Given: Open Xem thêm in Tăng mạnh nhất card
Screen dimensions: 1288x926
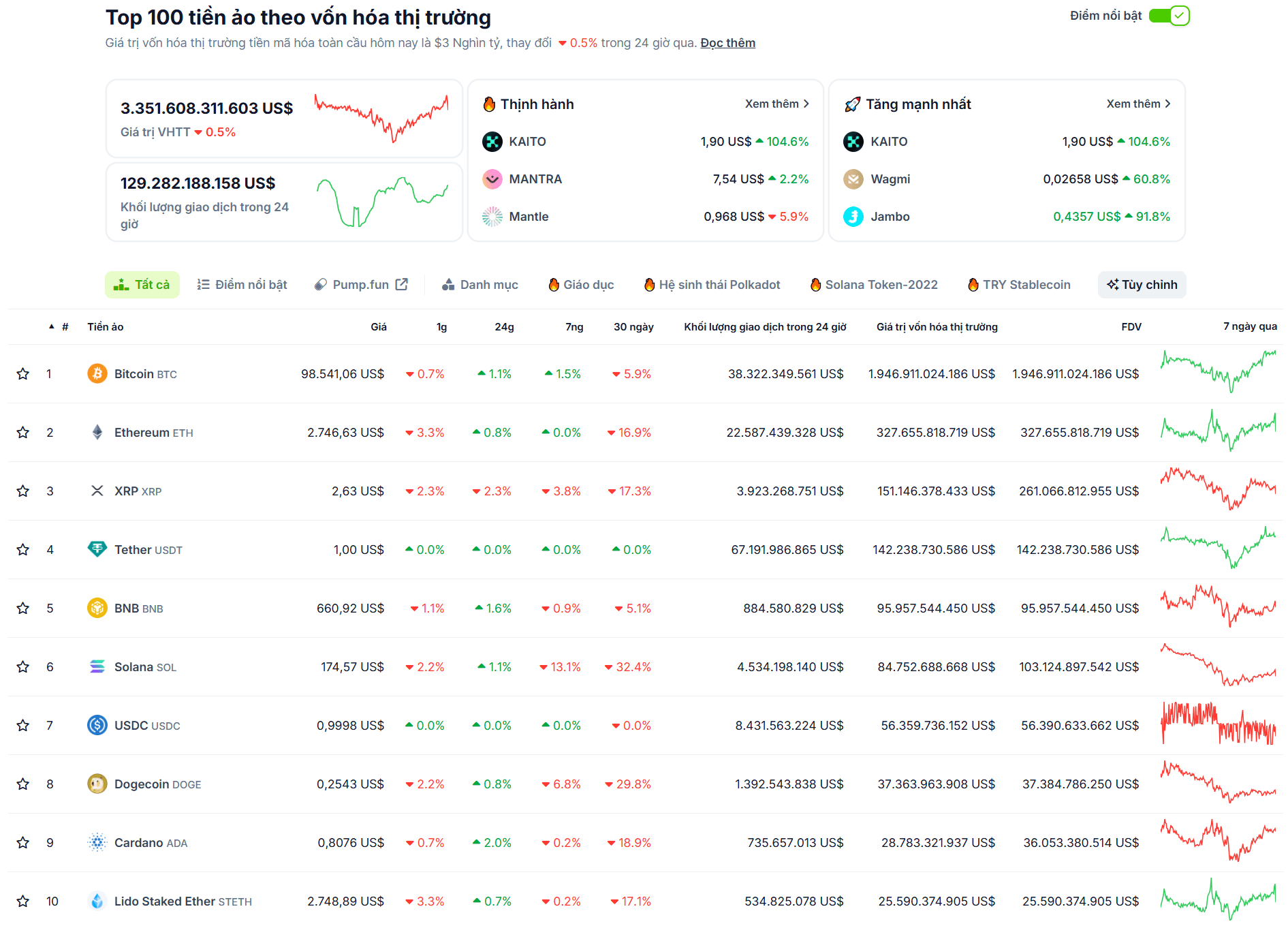Looking at the screenshot, I should point(1138,104).
